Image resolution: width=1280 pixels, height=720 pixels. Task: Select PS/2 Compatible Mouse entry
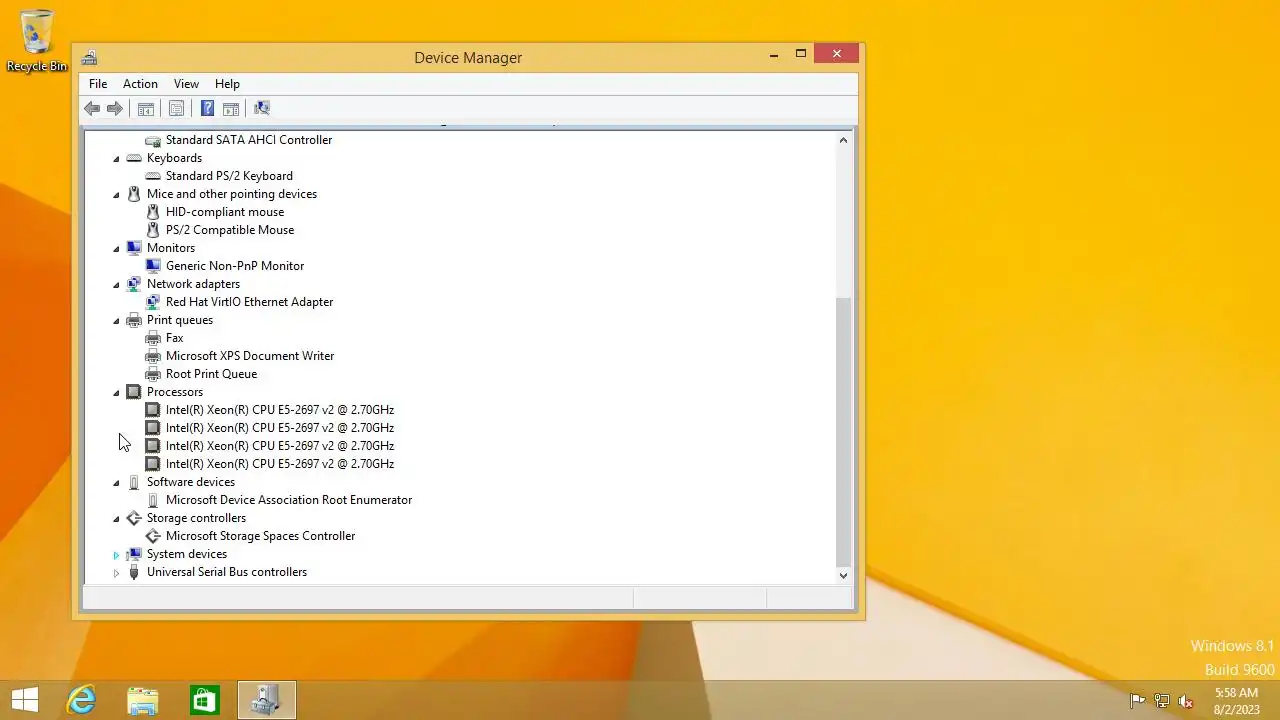tap(230, 230)
